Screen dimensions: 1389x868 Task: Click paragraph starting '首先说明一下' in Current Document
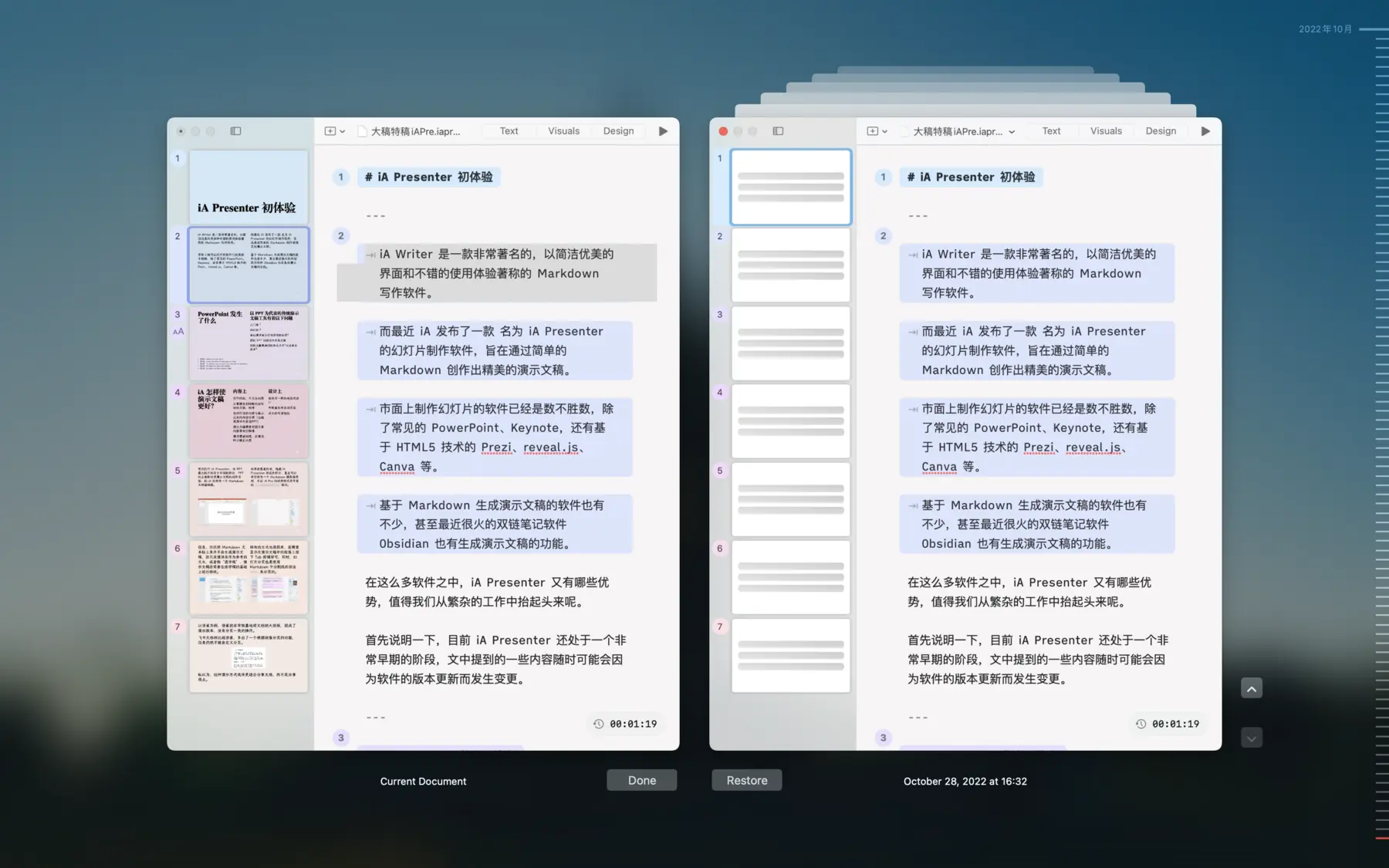pyautogui.click(x=495, y=660)
